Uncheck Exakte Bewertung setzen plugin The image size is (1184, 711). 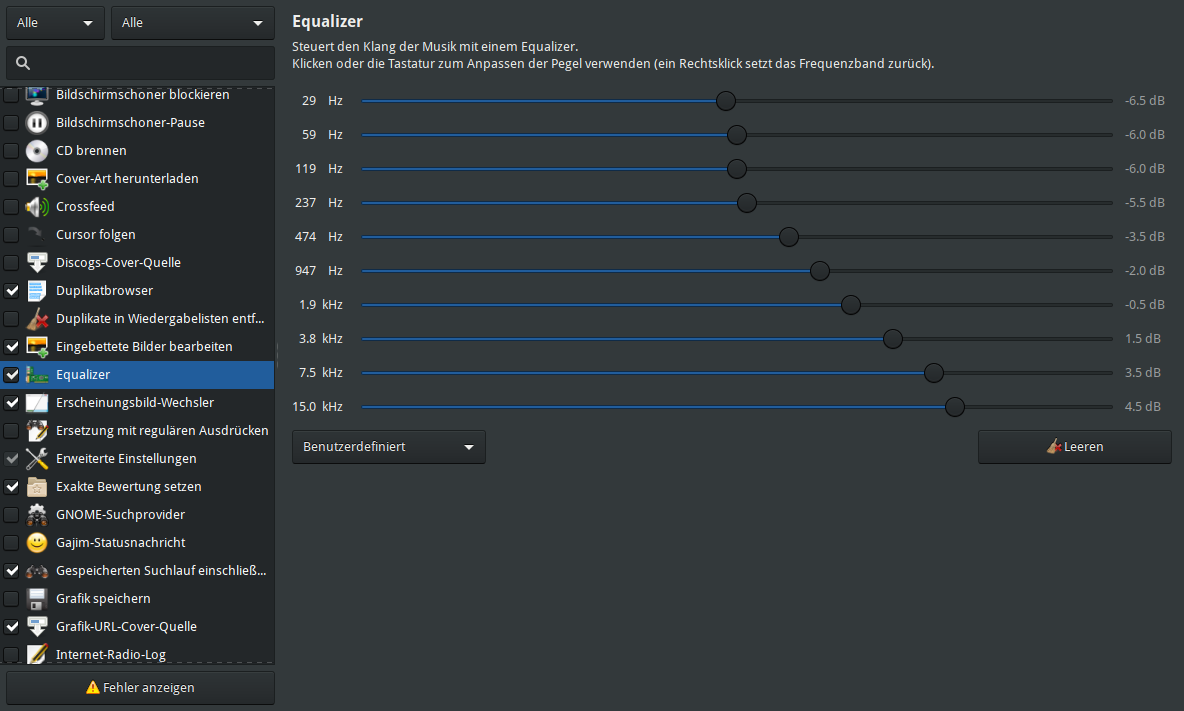pos(11,486)
